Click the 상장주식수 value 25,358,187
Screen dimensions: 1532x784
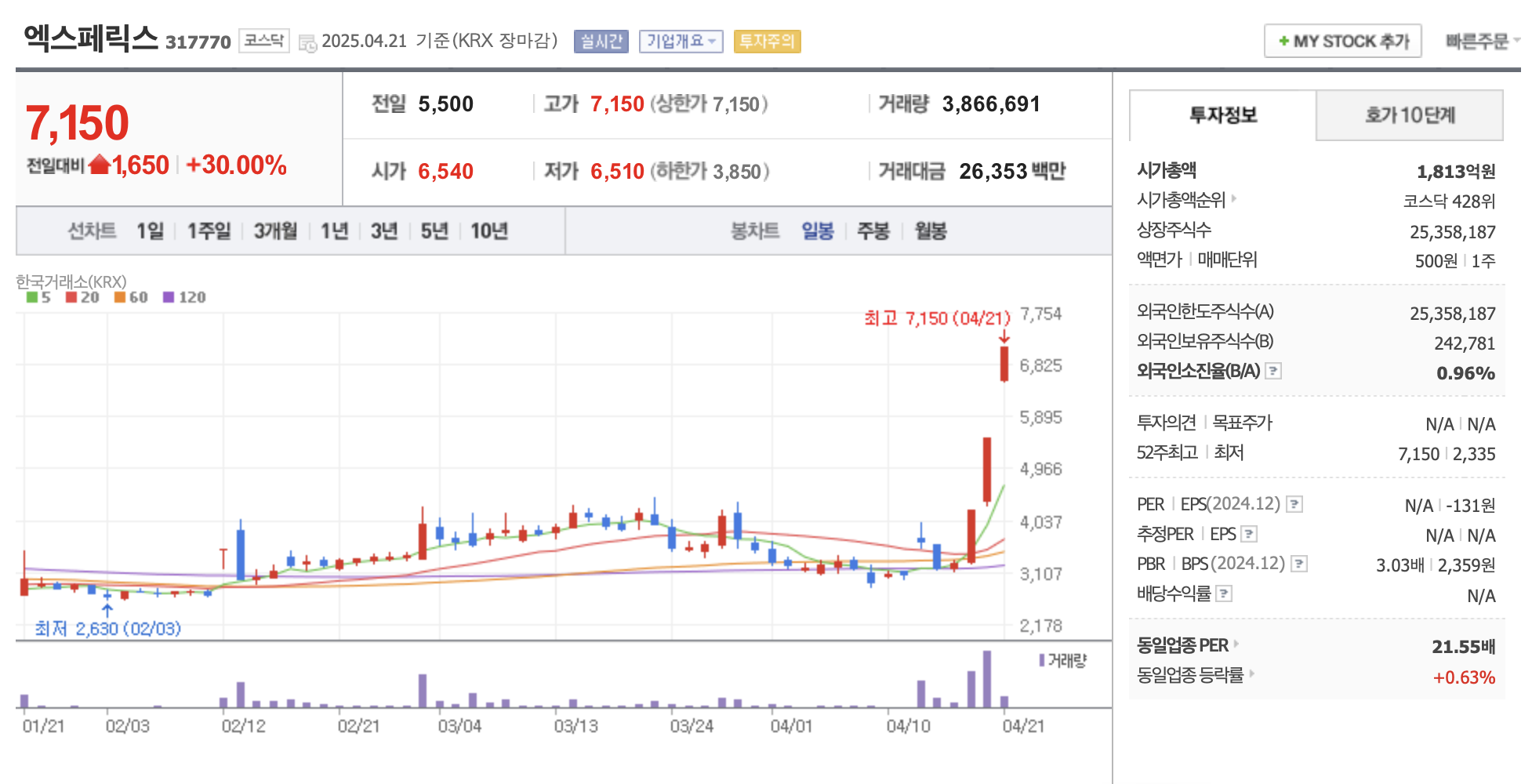1452,232
